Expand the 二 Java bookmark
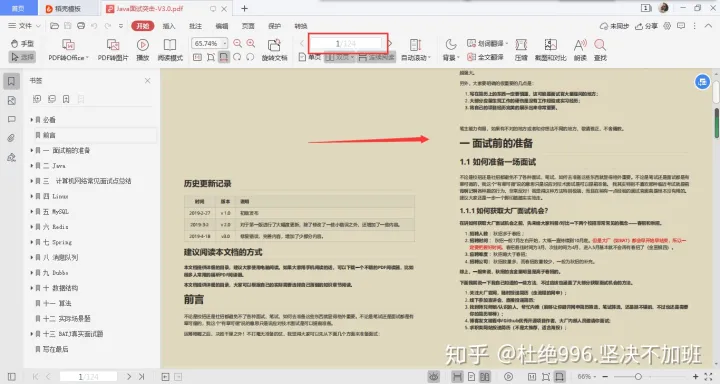 pos(32,165)
